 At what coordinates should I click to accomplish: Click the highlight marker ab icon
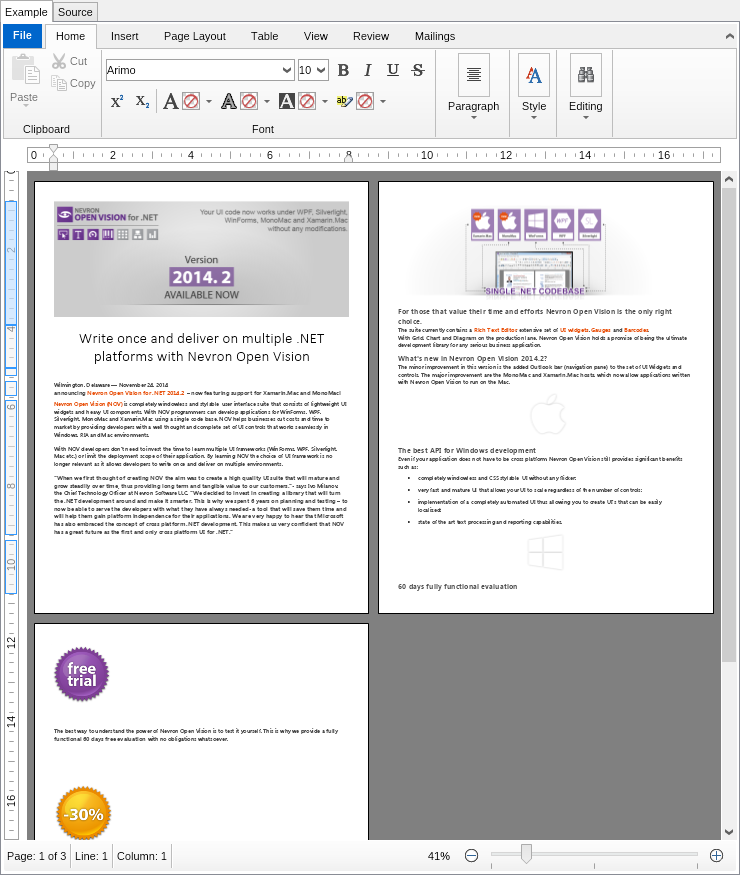(344, 102)
